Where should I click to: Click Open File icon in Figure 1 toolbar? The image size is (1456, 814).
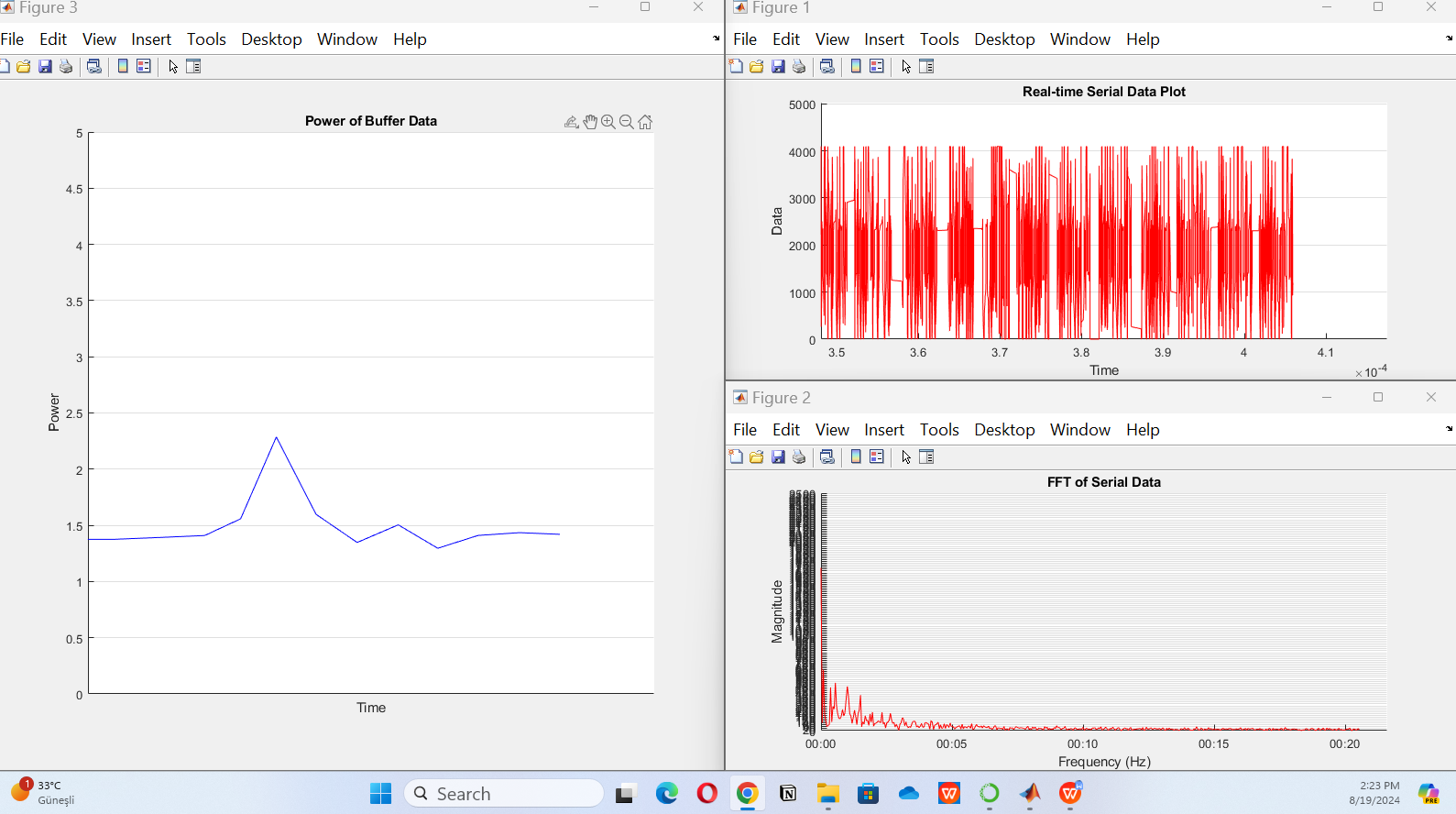coord(757,66)
